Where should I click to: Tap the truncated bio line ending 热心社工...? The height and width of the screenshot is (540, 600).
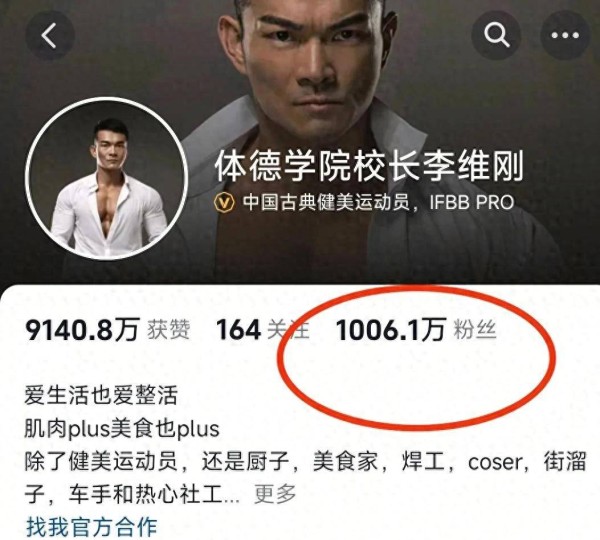pyautogui.click(x=132, y=494)
